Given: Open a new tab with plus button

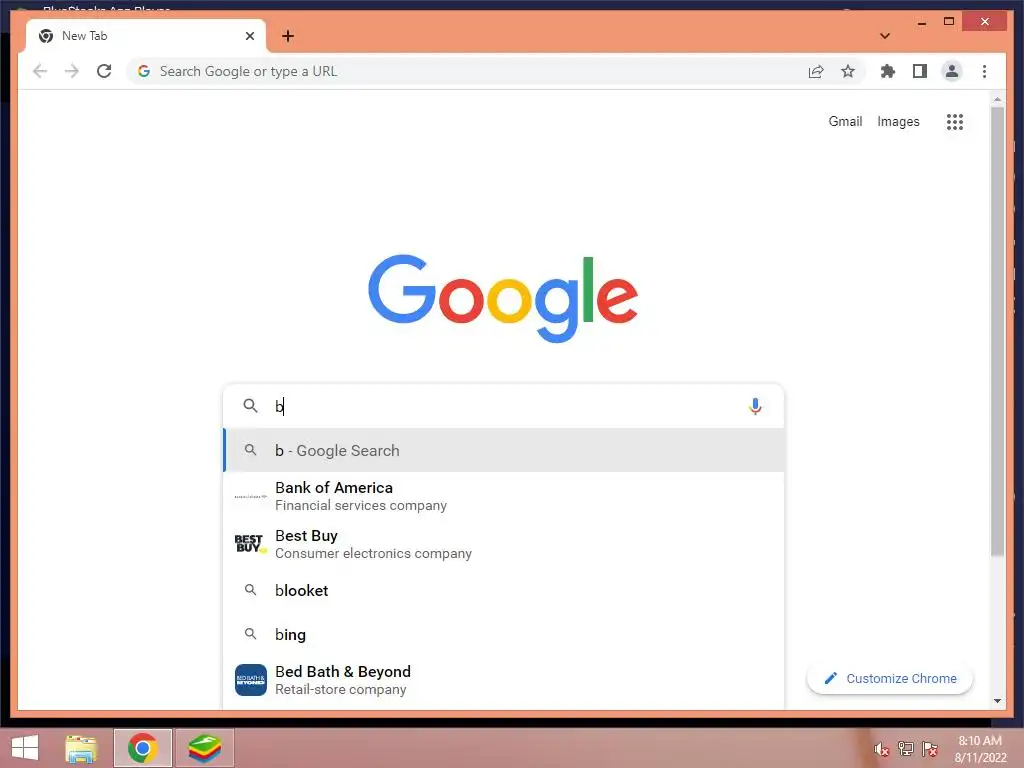Looking at the screenshot, I should coord(288,36).
